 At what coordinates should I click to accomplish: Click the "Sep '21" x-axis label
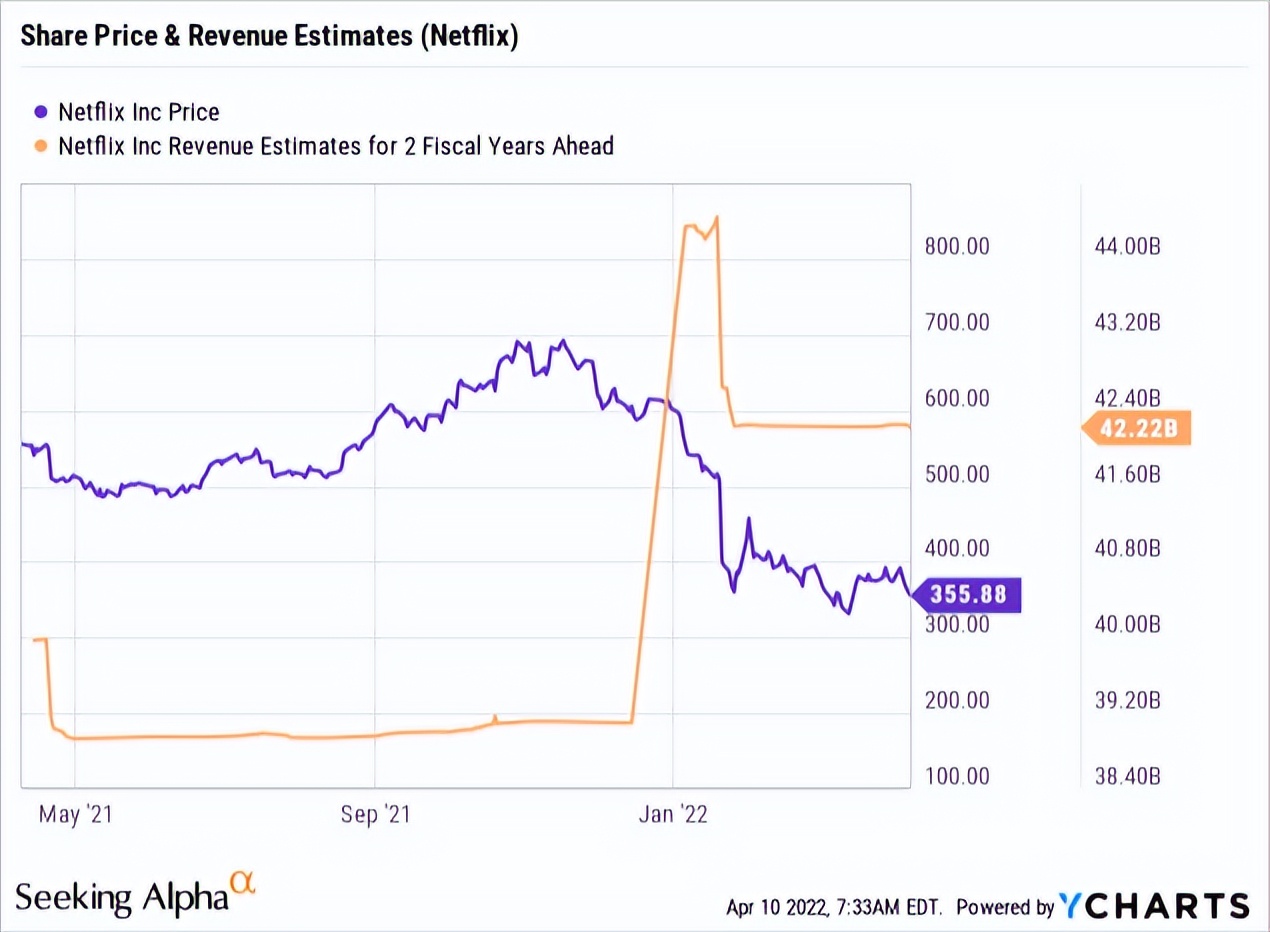(375, 815)
